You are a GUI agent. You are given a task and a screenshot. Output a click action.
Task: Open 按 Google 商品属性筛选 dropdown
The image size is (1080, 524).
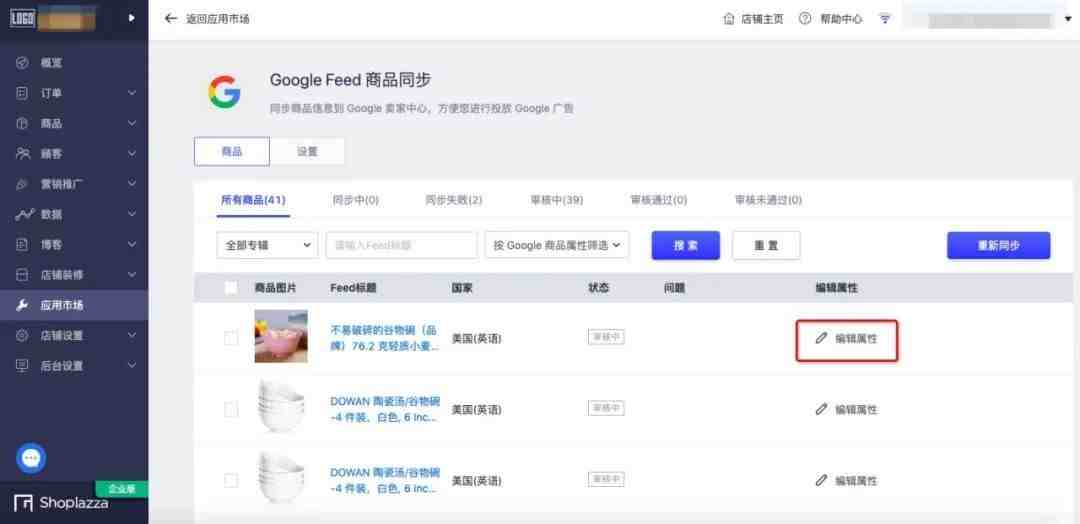(x=557, y=245)
